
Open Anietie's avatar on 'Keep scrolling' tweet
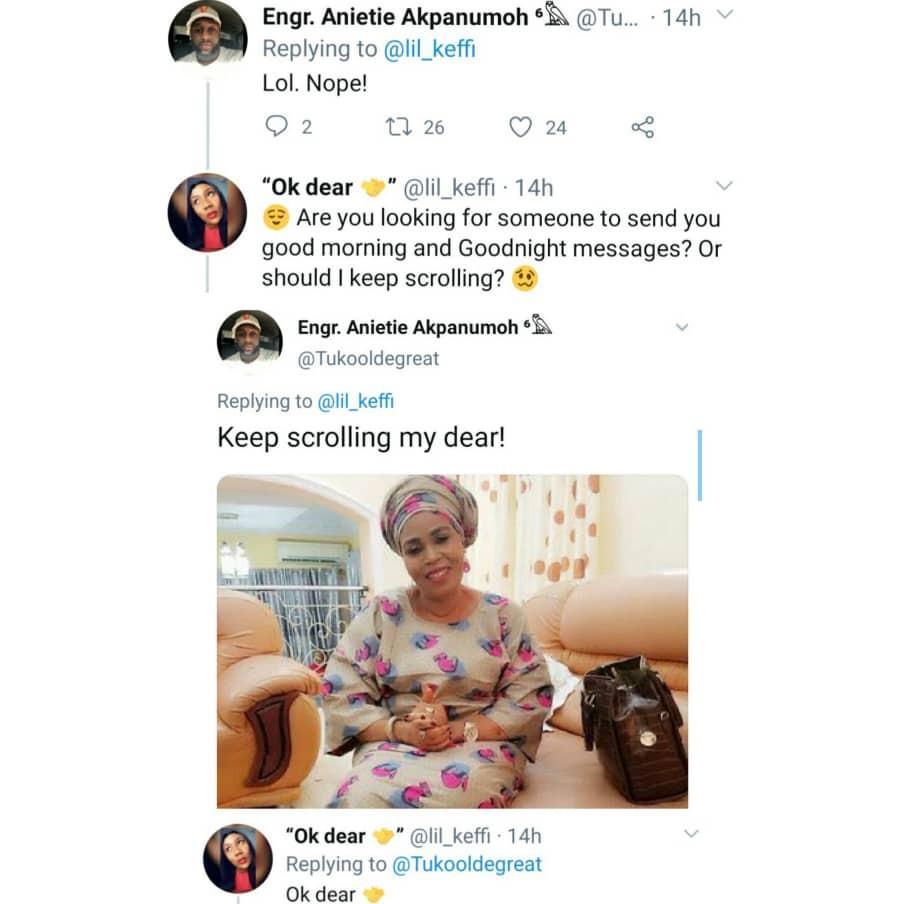pyautogui.click(x=249, y=341)
